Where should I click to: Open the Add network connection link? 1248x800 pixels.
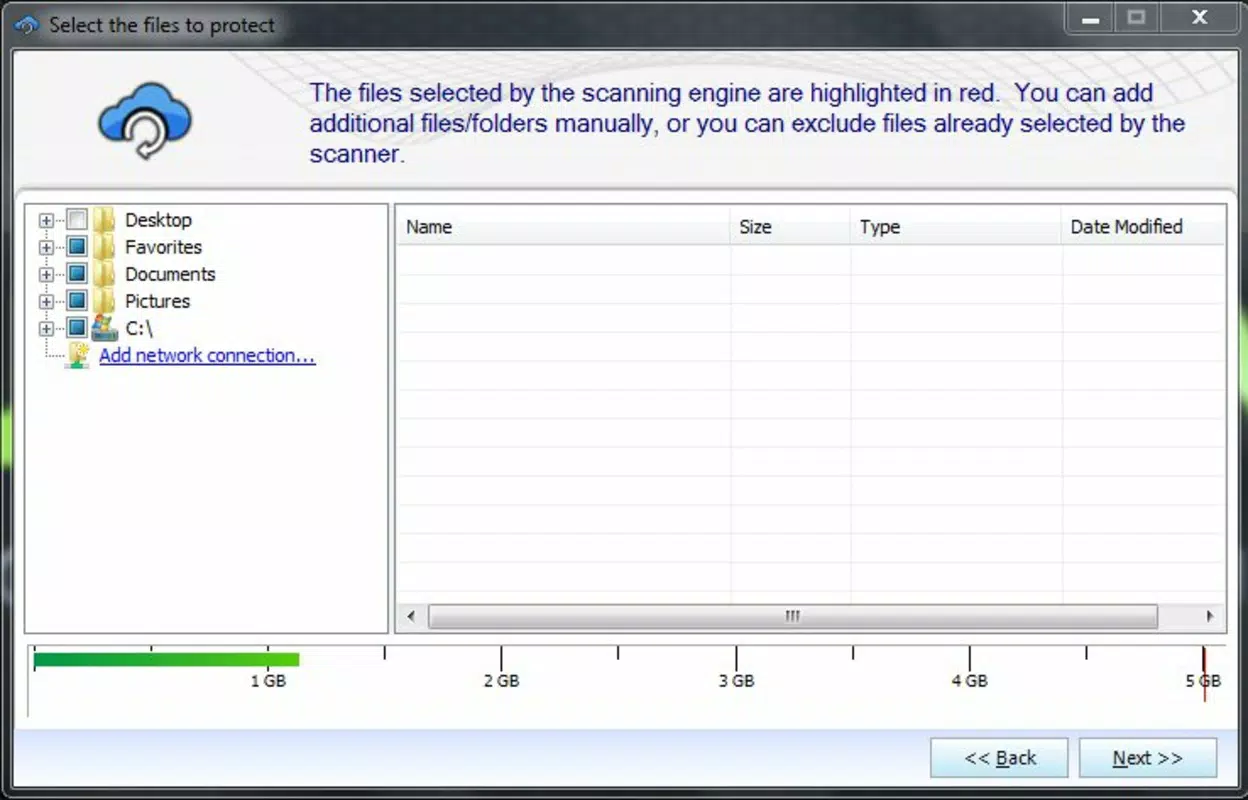[x=207, y=356]
